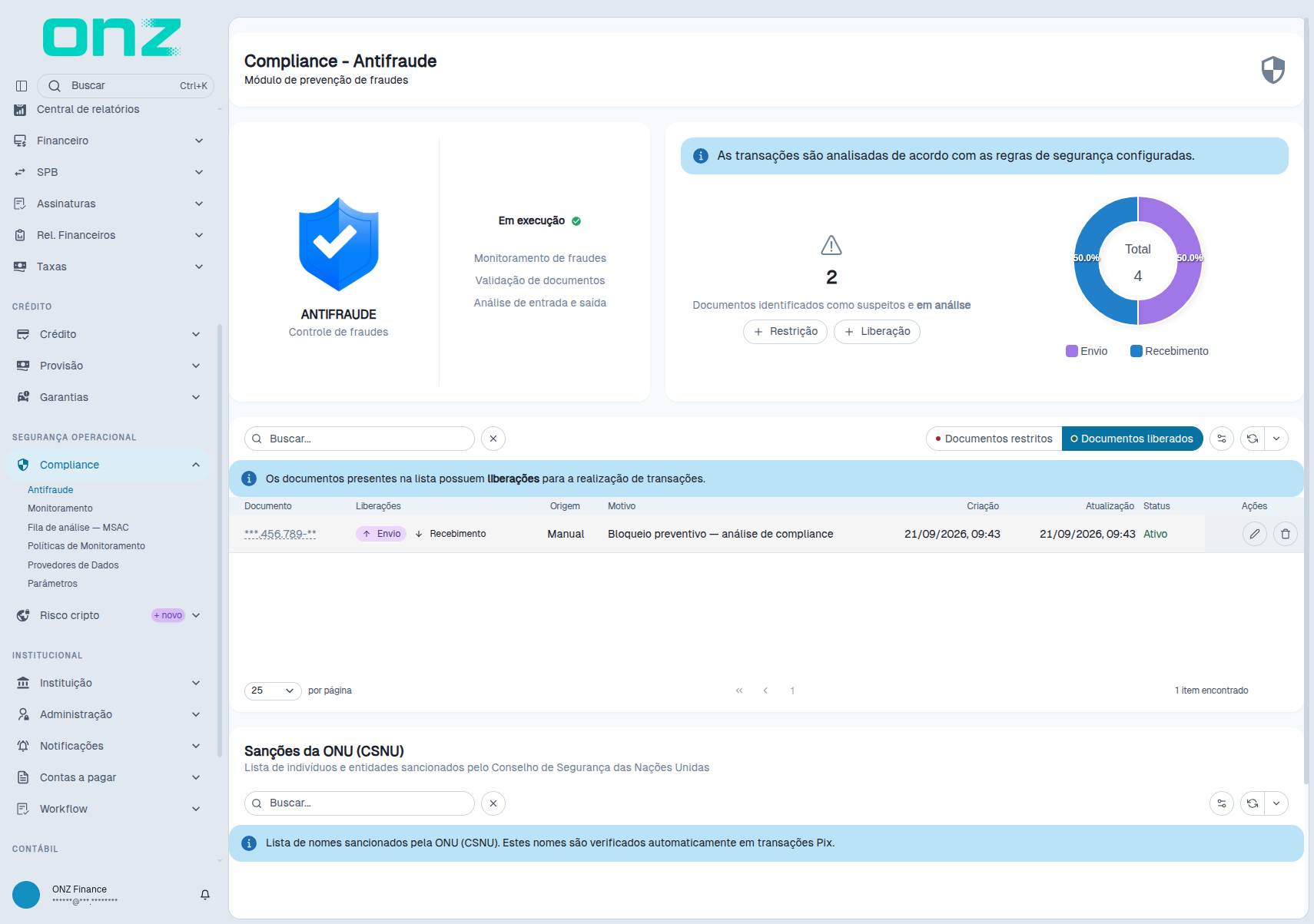Click the Assinaturas sidebar icon
Image resolution: width=1314 pixels, height=924 pixels.
(x=20, y=204)
